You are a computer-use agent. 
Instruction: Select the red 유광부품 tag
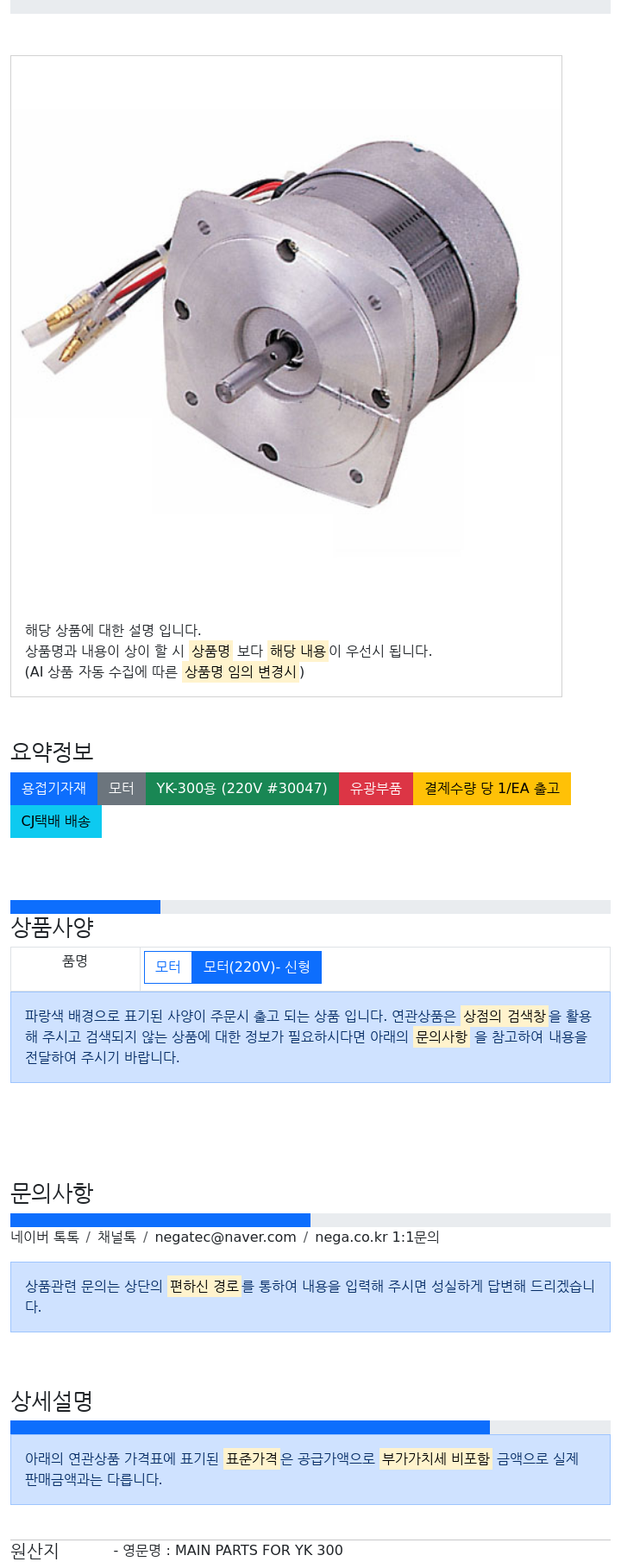[376, 789]
